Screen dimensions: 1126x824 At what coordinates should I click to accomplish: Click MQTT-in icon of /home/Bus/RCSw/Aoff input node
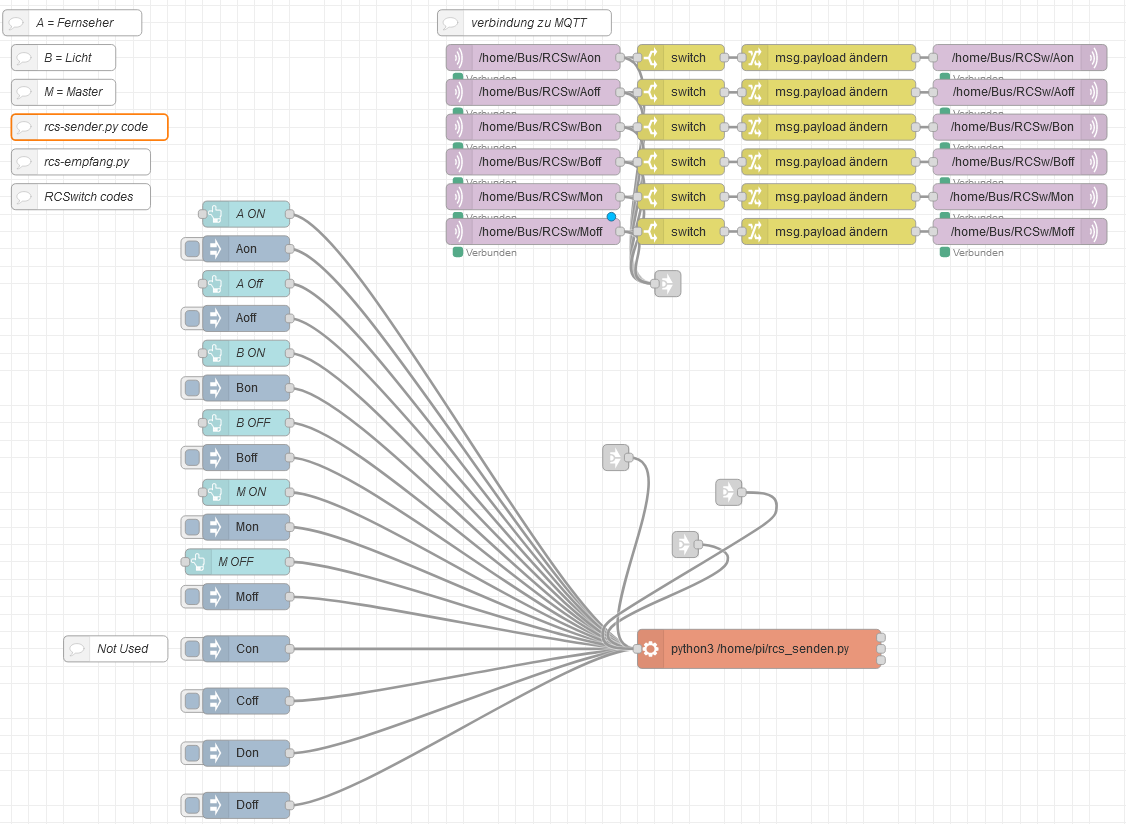[459, 92]
